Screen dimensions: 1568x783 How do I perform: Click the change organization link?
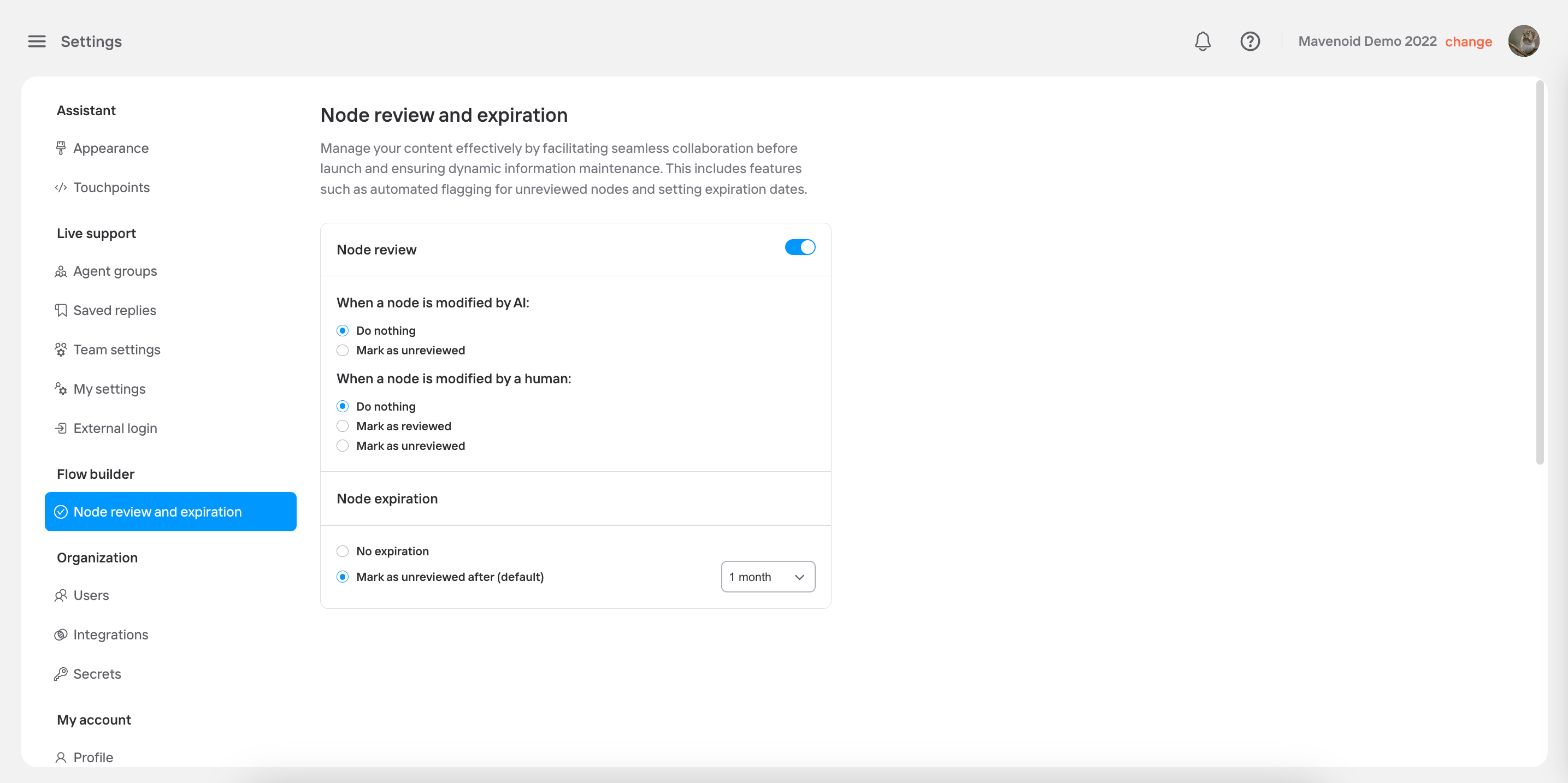[1468, 41]
